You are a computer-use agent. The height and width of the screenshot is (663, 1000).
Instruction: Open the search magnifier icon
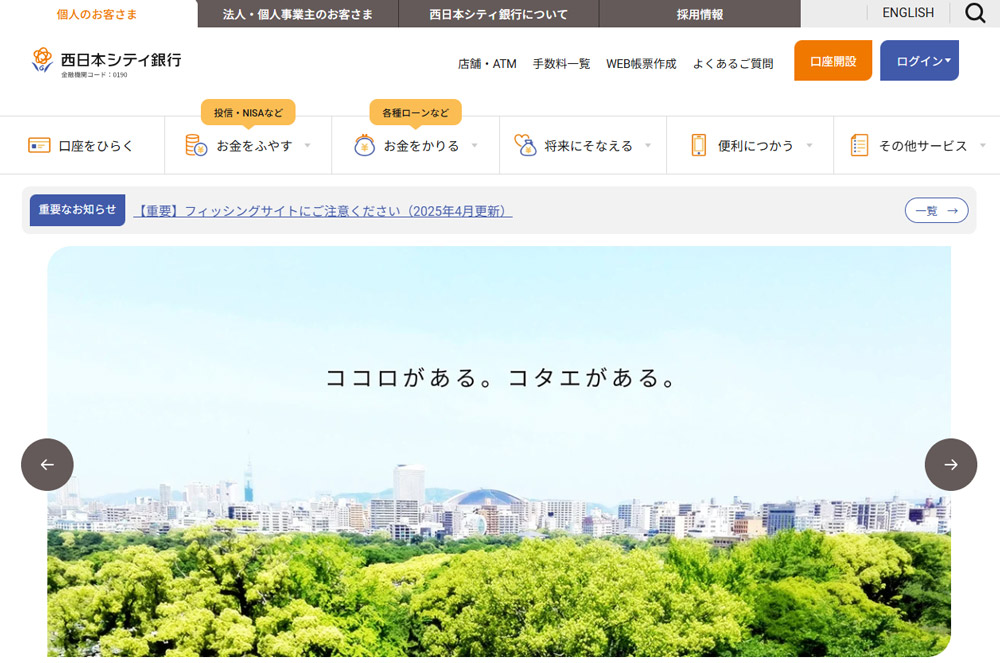point(974,13)
